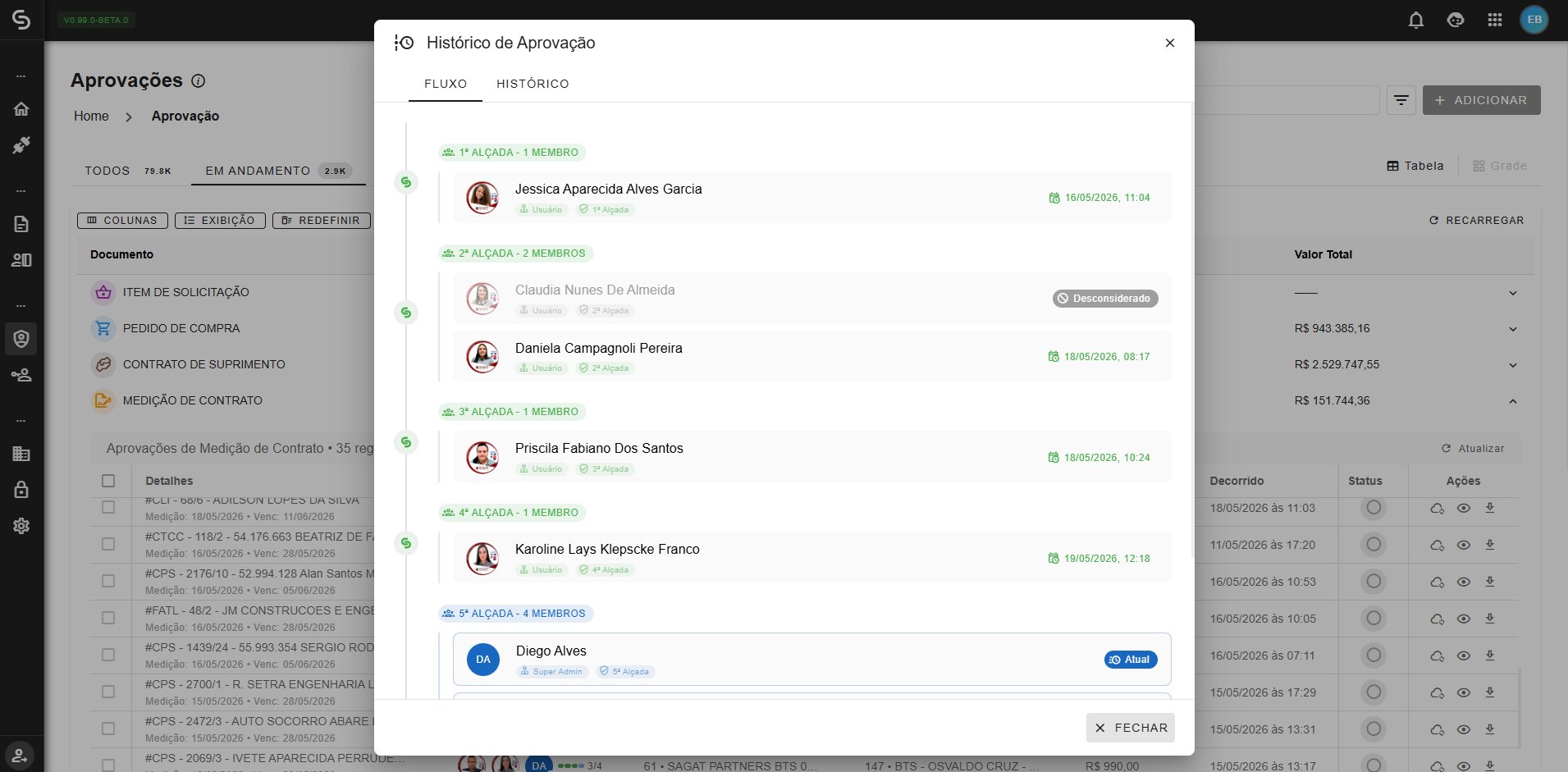
Task: Click the Recarregar button
Action: tap(1476, 221)
